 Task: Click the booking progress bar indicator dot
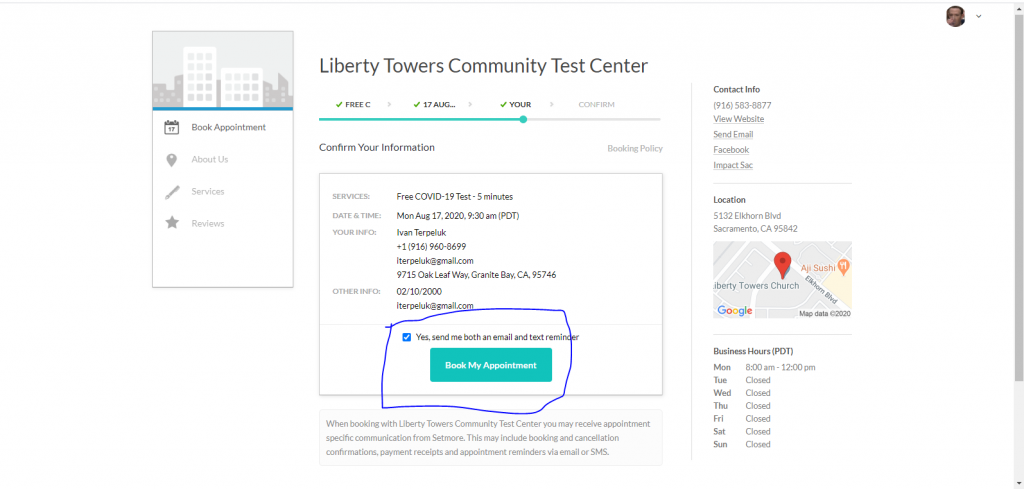point(523,119)
